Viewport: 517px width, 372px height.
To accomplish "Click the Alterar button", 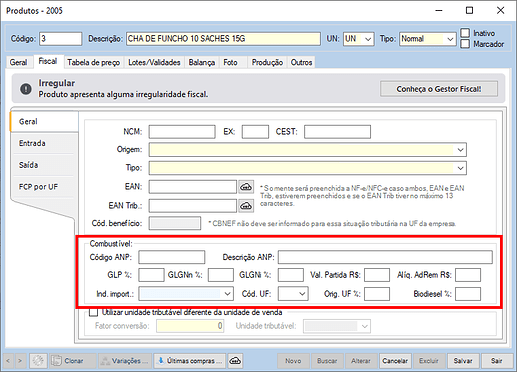I will pyautogui.click(x=361, y=361).
